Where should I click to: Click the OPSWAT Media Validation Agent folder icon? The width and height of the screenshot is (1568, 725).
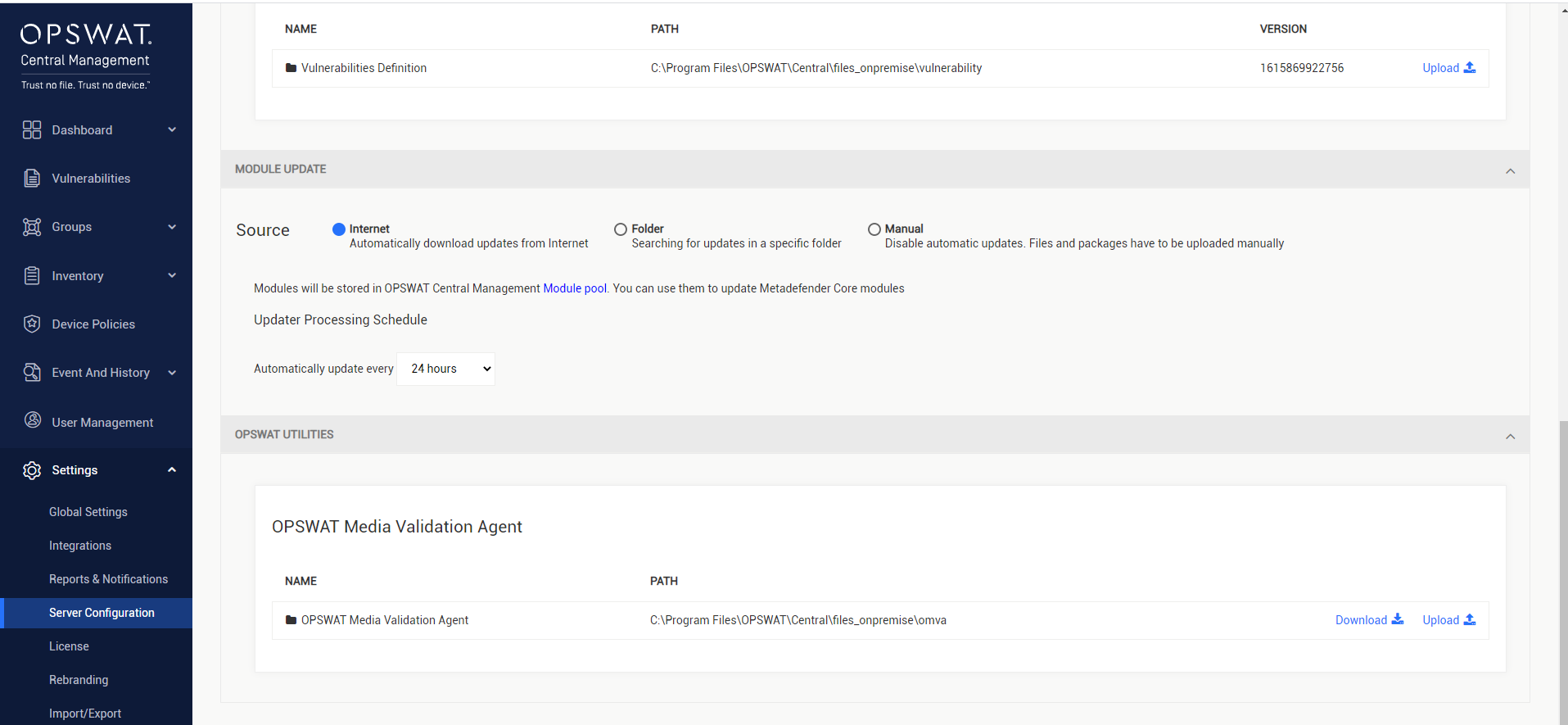(291, 620)
